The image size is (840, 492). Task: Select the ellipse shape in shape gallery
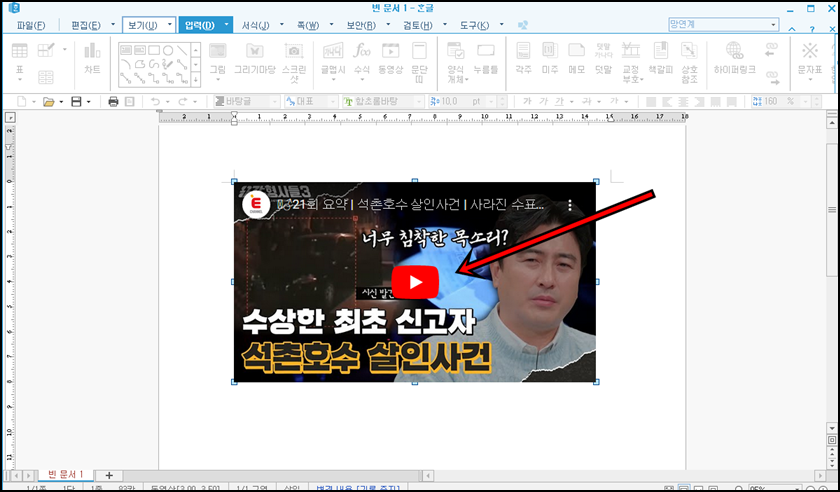[168, 50]
